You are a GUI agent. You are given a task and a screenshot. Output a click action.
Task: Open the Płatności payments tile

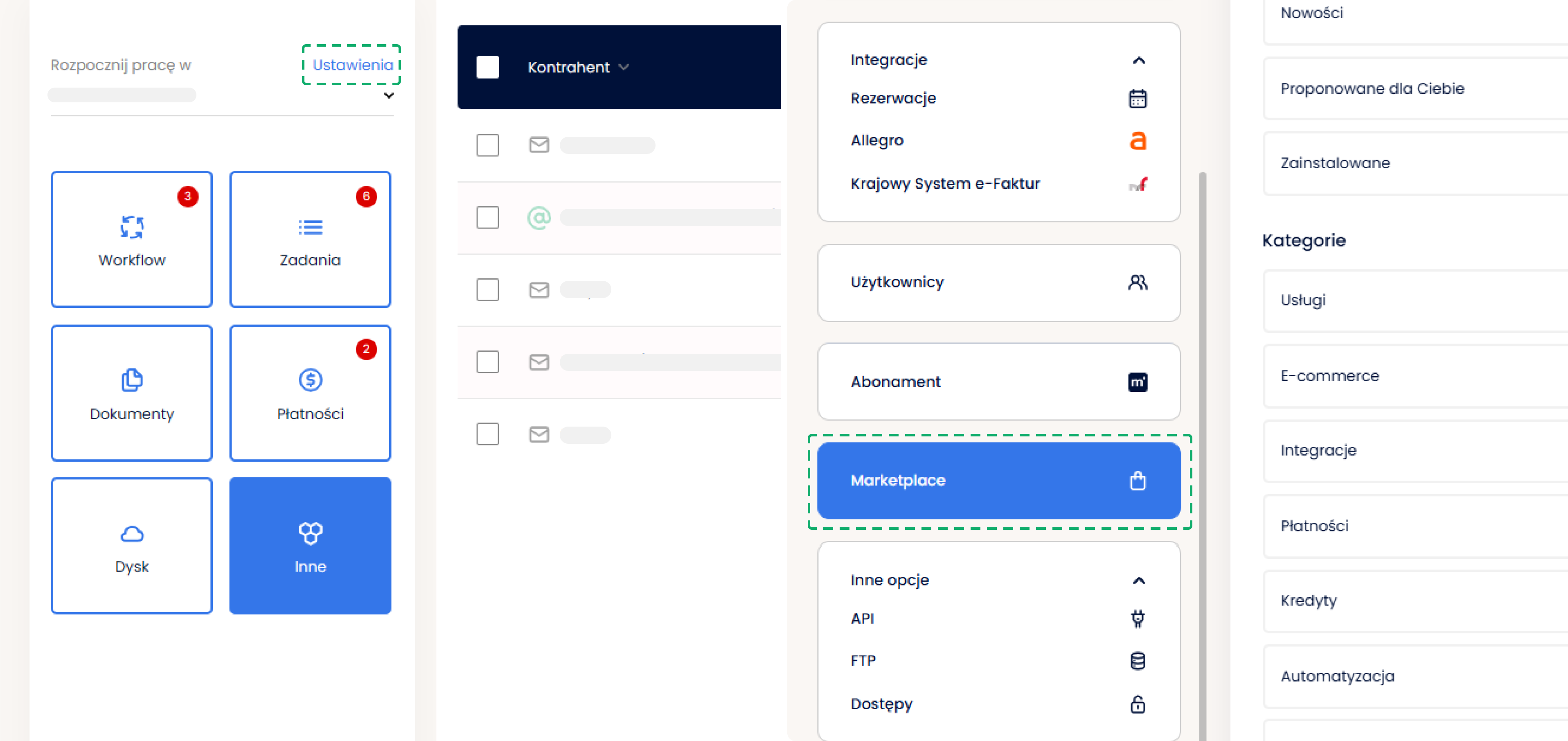[x=310, y=393]
